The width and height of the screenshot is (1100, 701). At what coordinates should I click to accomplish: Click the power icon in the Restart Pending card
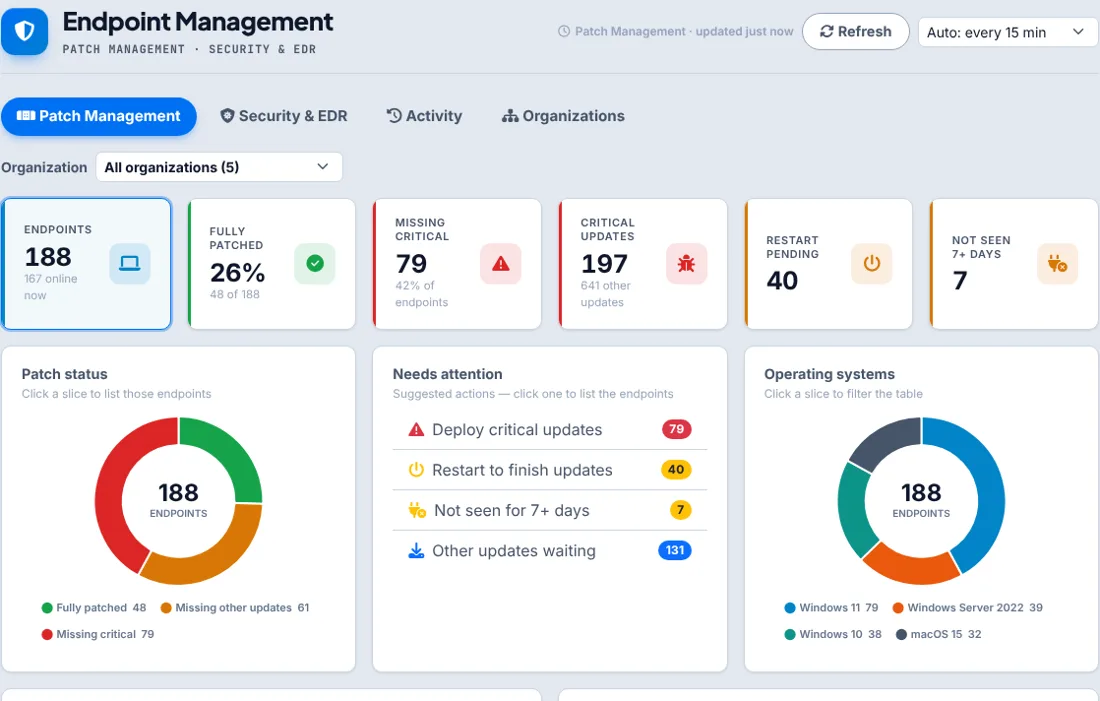point(871,264)
